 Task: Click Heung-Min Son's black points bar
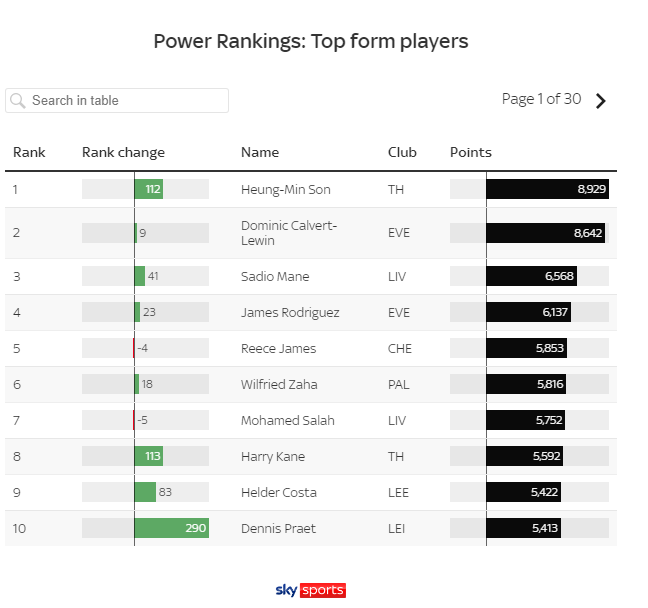click(547, 189)
